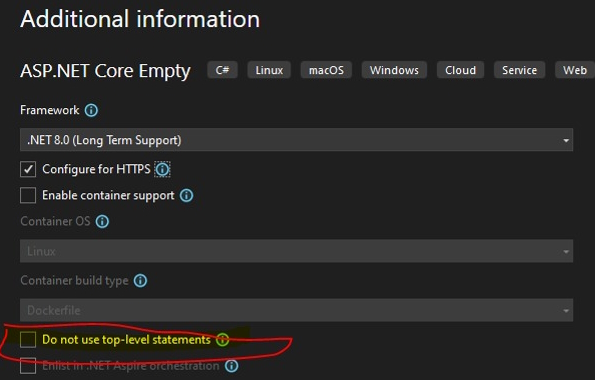Click the Windows tag
This screenshot has height=380, width=595.
[394, 70]
